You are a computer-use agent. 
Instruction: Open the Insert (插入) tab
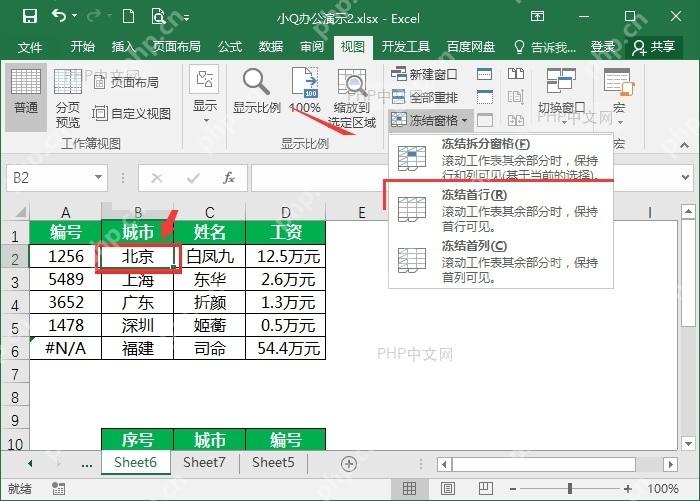123,46
